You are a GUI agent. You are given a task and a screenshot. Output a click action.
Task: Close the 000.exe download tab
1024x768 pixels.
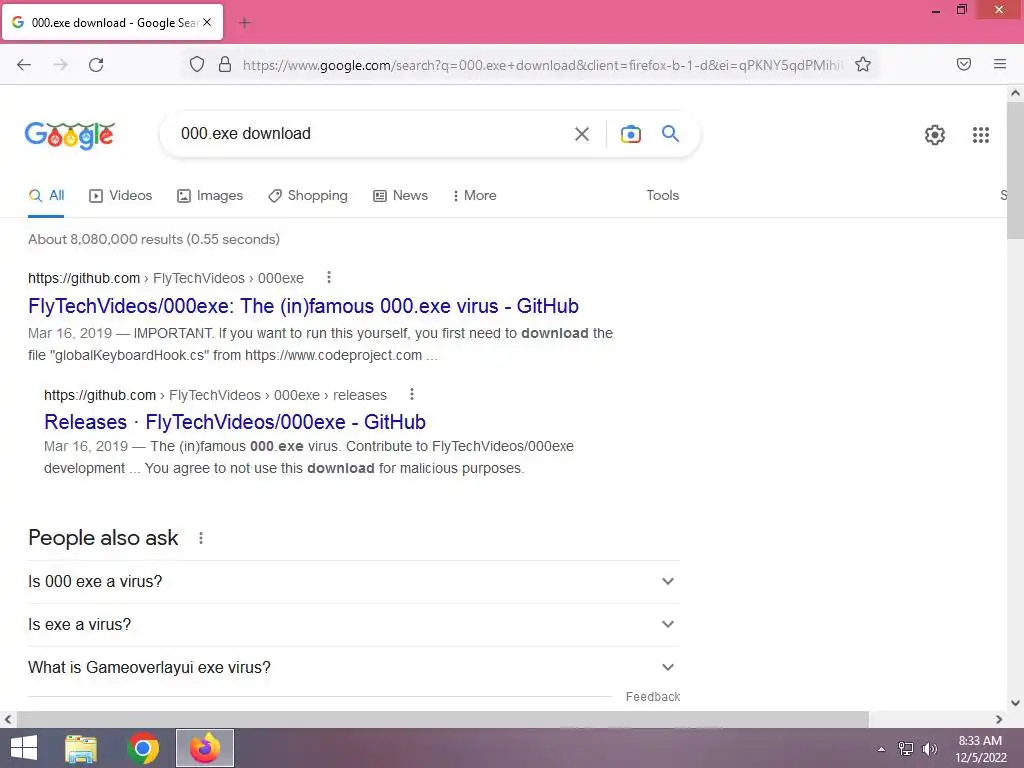coord(207,22)
